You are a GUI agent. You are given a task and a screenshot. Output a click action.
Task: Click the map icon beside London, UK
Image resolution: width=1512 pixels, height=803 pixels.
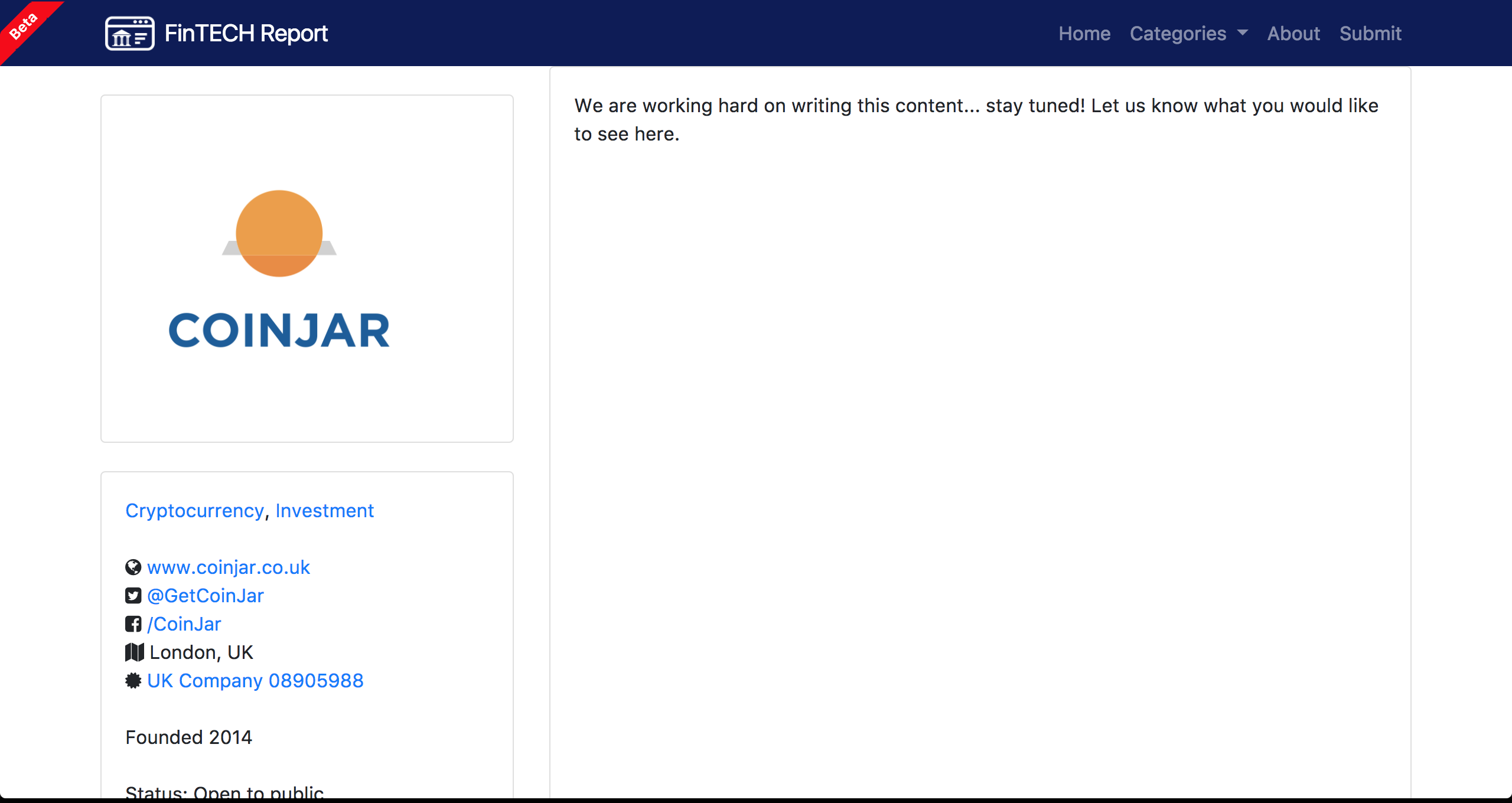[x=135, y=652]
